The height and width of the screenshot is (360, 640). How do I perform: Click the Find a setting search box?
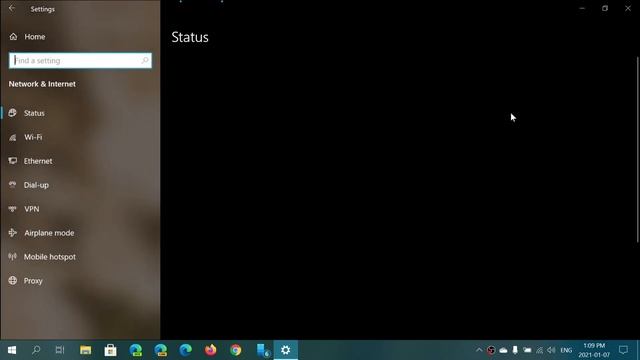pos(80,60)
